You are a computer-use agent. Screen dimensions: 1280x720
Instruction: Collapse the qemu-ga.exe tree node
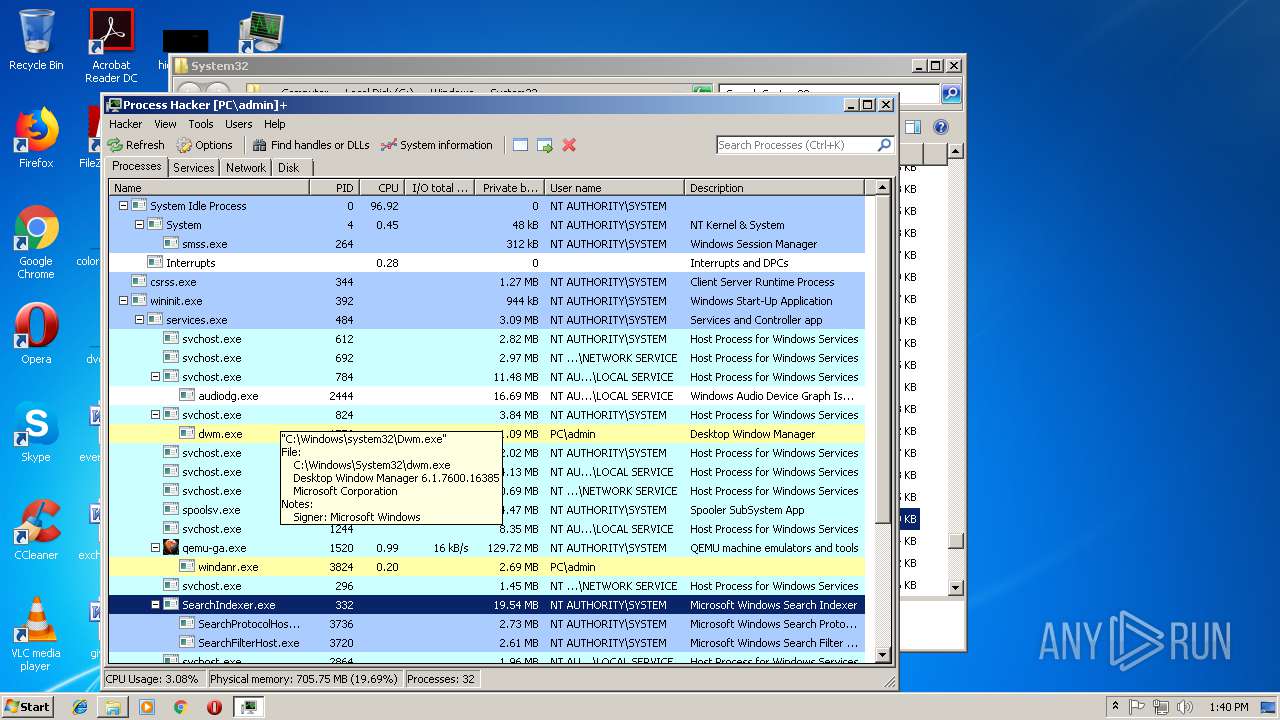(155, 548)
